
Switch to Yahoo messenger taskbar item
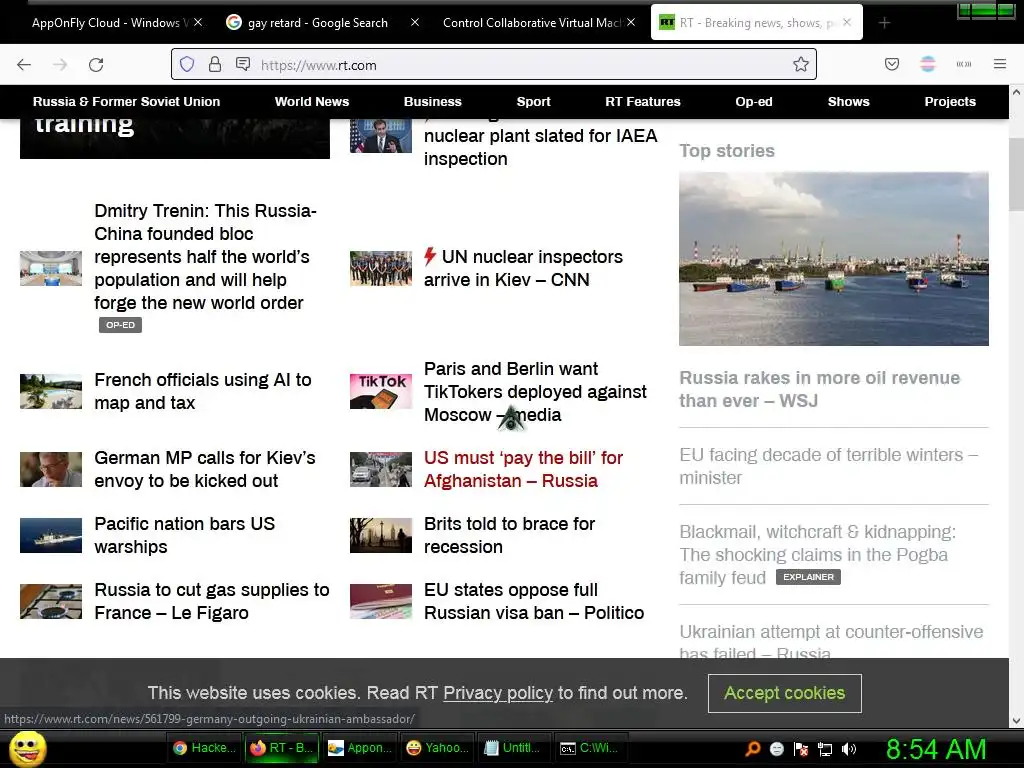tap(437, 748)
